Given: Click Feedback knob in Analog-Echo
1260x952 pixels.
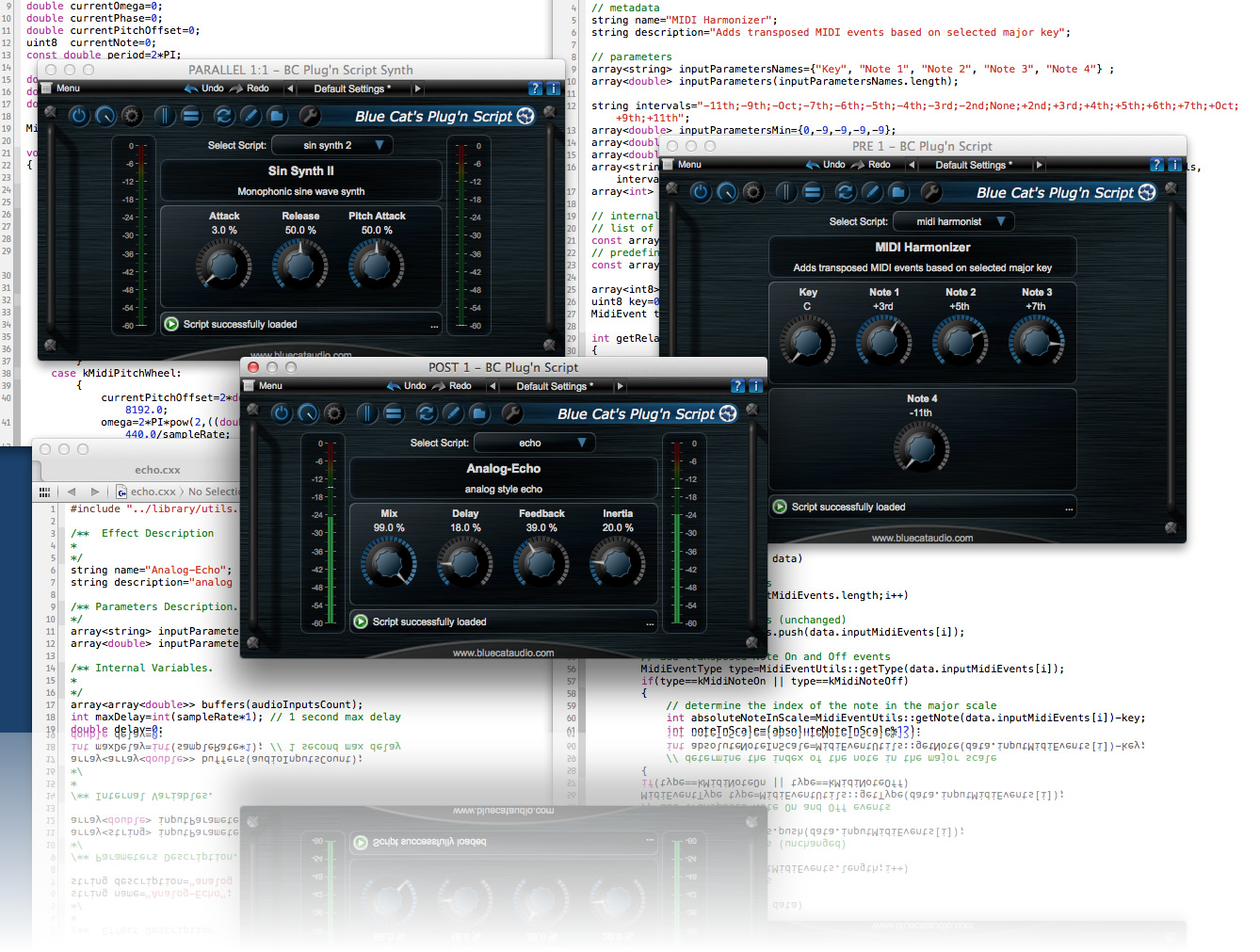Looking at the screenshot, I should [541, 563].
